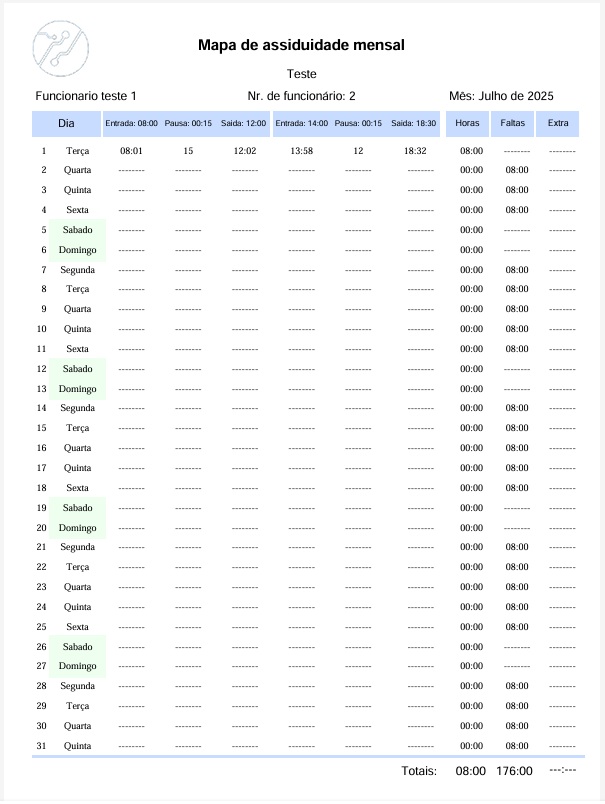
Task: Select the 'Funcionario teste 1' name label
Action: 86,96
